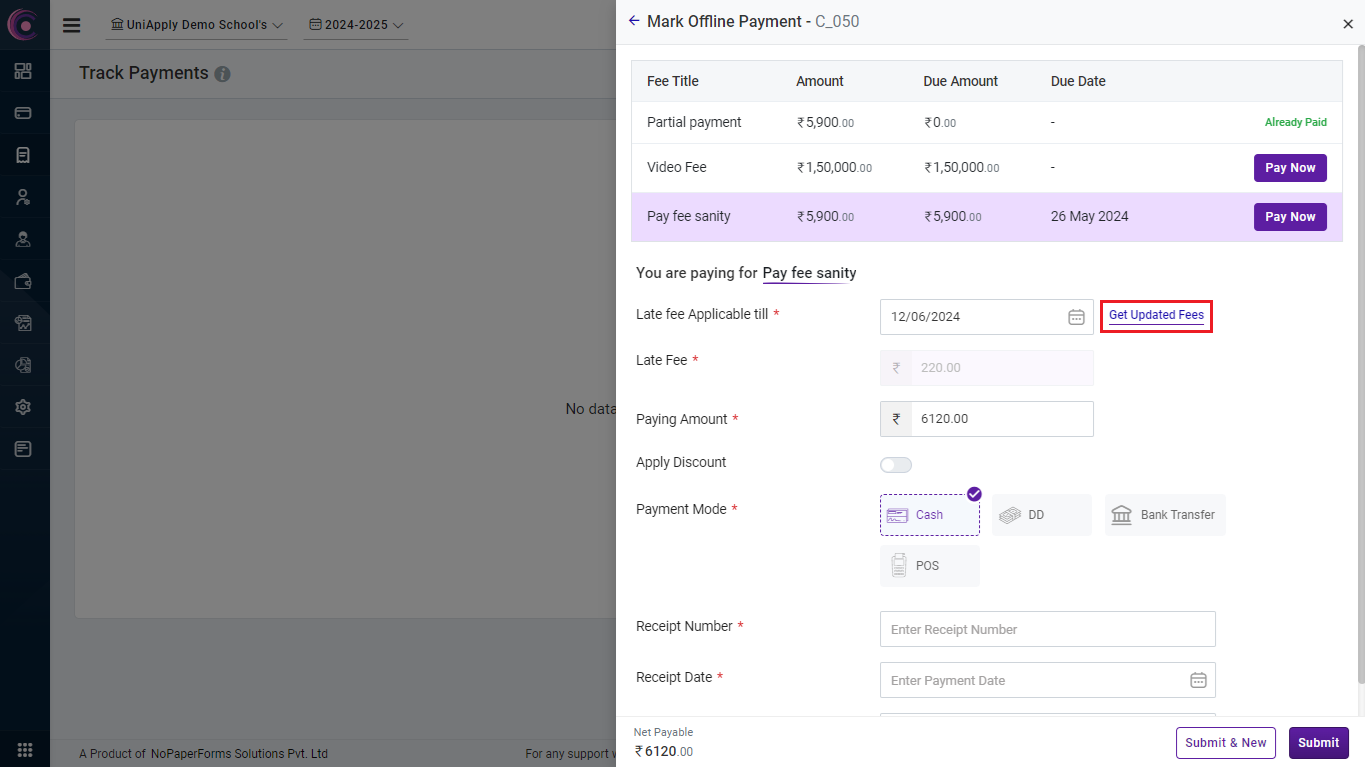Screen dimensions: 1365x767
Task: Click the Submit & New button
Action: click(1225, 743)
